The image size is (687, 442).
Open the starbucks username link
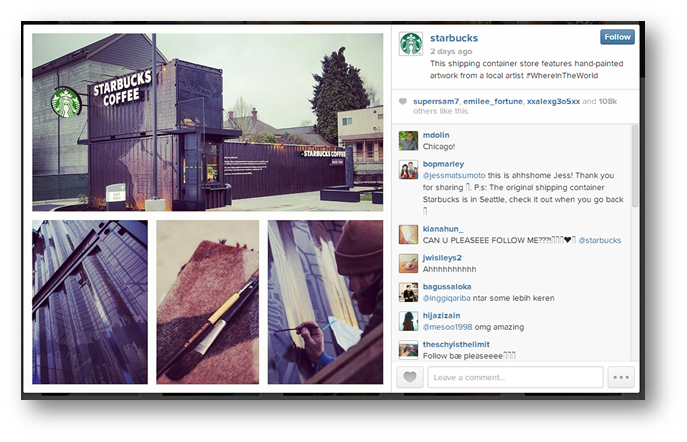[x=454, y=38]
